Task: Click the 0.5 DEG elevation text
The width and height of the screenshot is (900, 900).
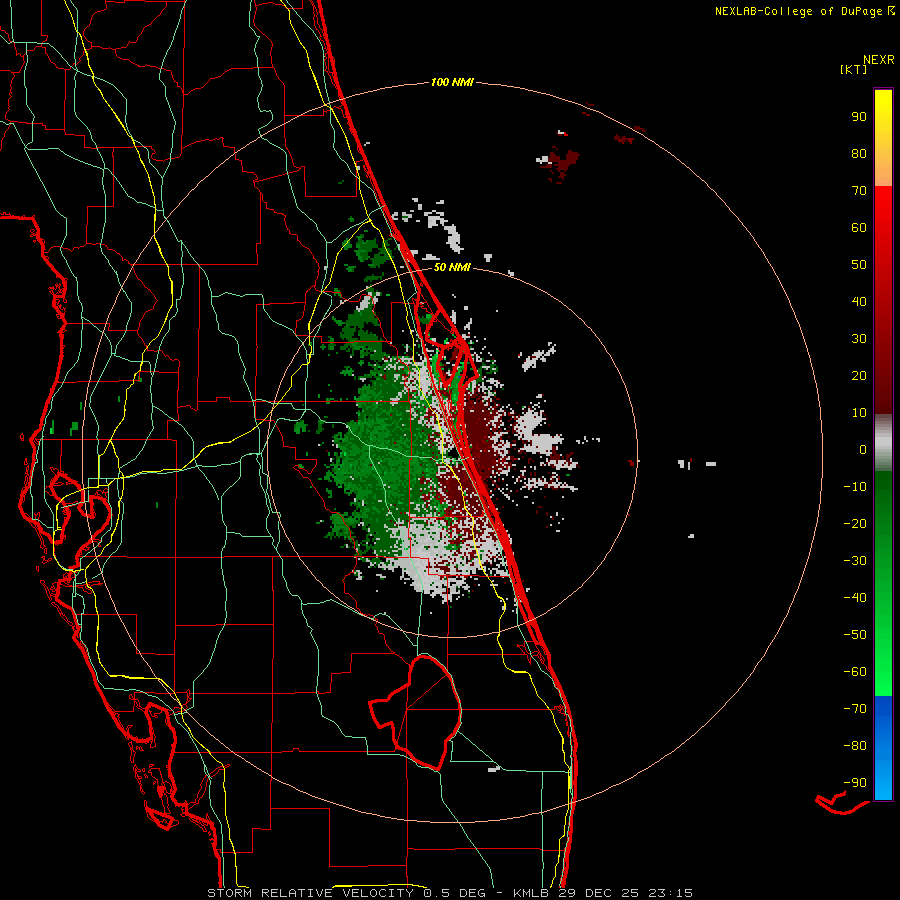Action: coord(455,893)
